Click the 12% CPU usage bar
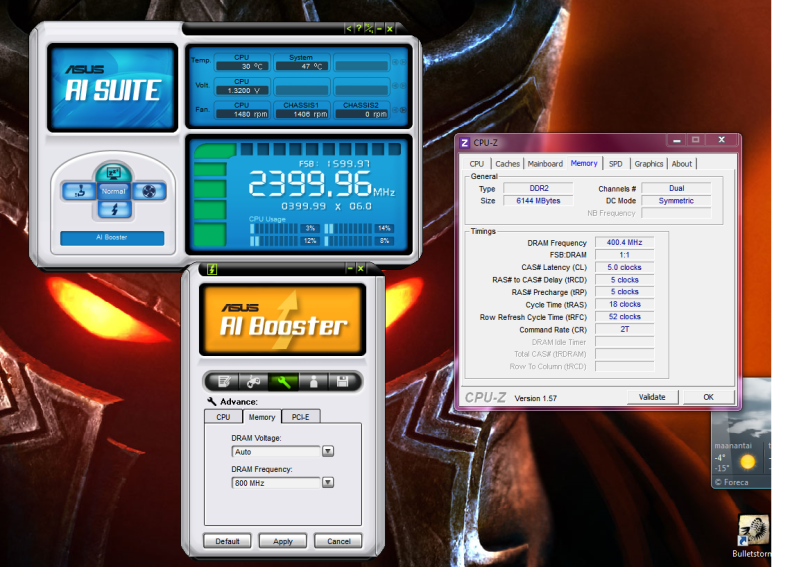Screen dimensions: 799x567 click(x=284, y=240)
